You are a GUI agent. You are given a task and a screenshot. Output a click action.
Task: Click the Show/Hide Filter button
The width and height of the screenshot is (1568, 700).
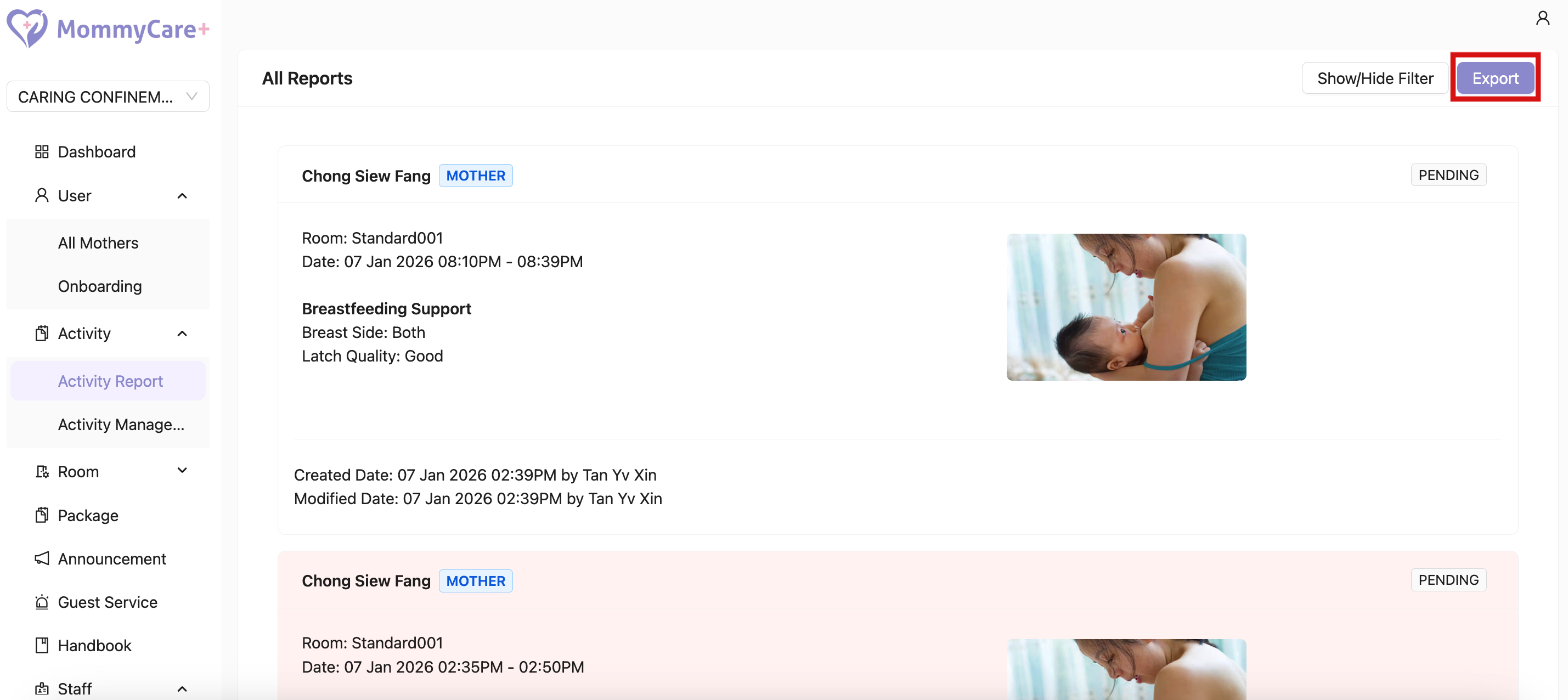(x=1374, y=78)
